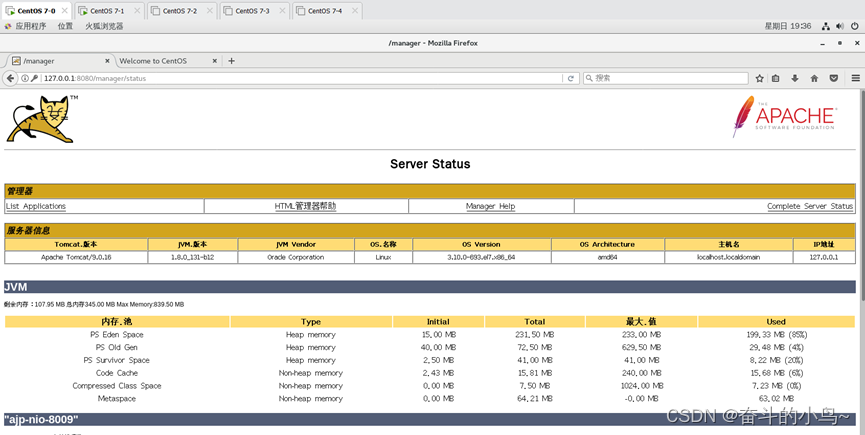This screenshot has height=435, width=865.
Task: Go to the Firefox home page icon
Action: point(814,78)
